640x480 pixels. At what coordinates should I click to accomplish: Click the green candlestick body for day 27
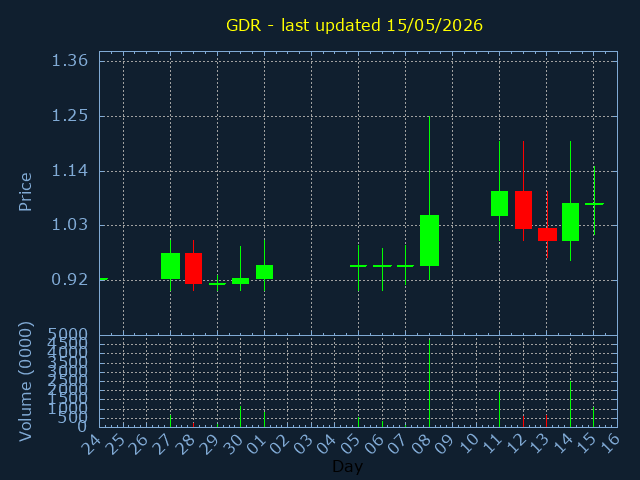[x=170, y=266]
